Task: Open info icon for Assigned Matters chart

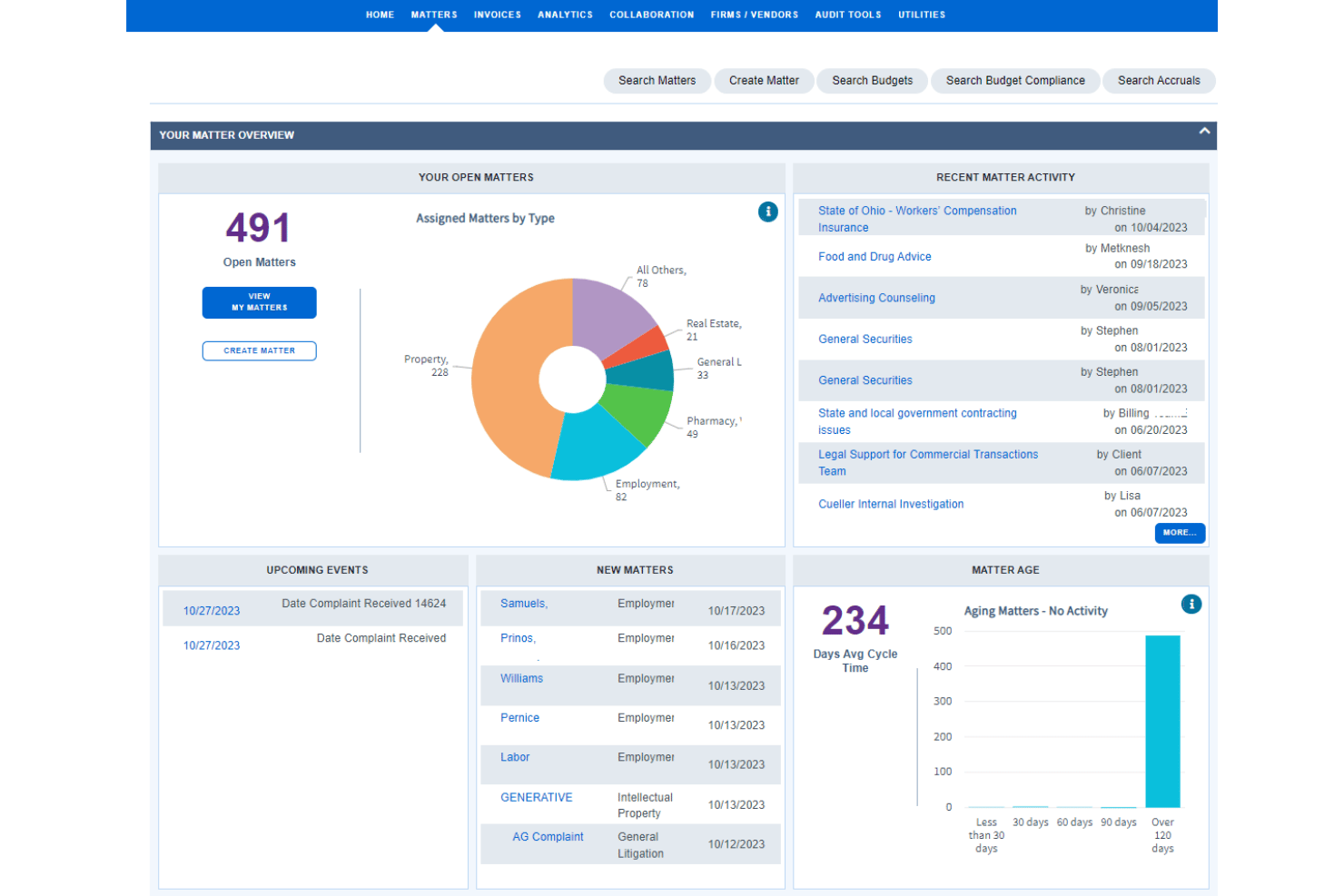Action: (767, 212)
